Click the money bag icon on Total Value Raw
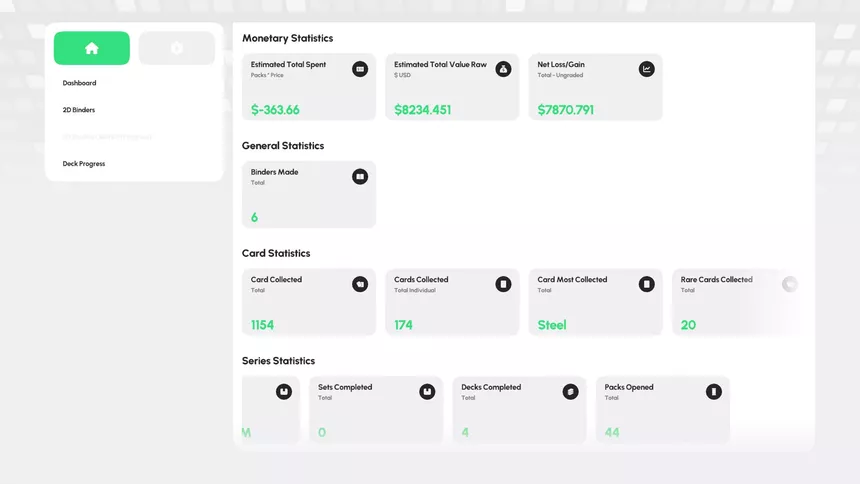 tap(503, 69)
